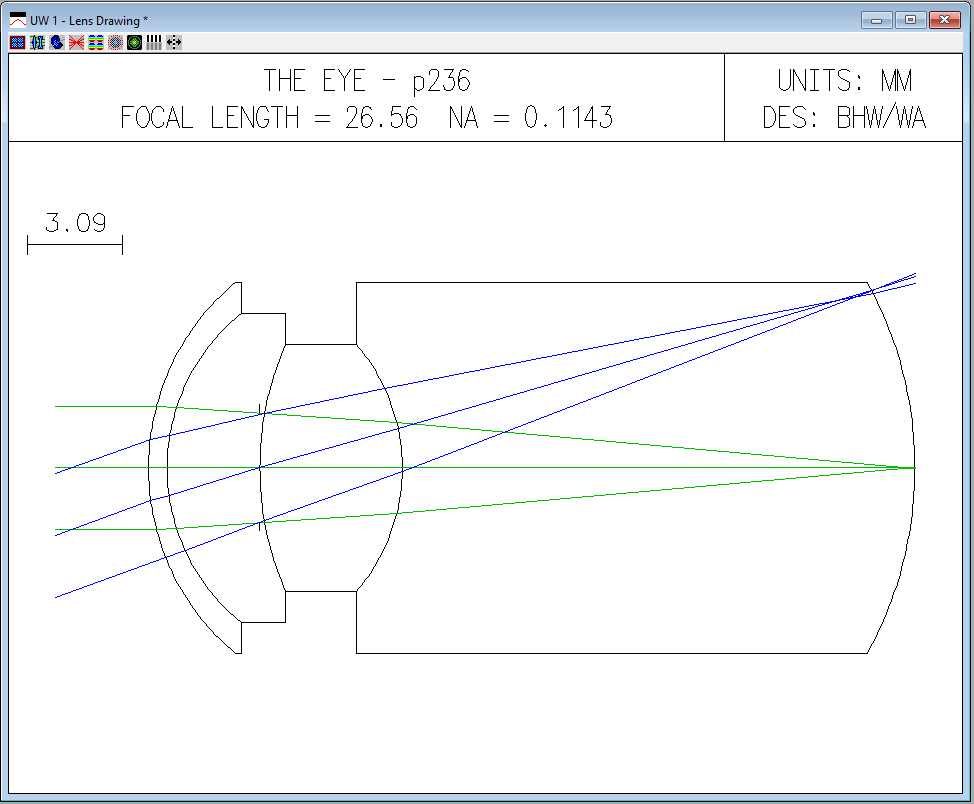
Task: Click the title text THE EYE - p236
Action: 367,81
